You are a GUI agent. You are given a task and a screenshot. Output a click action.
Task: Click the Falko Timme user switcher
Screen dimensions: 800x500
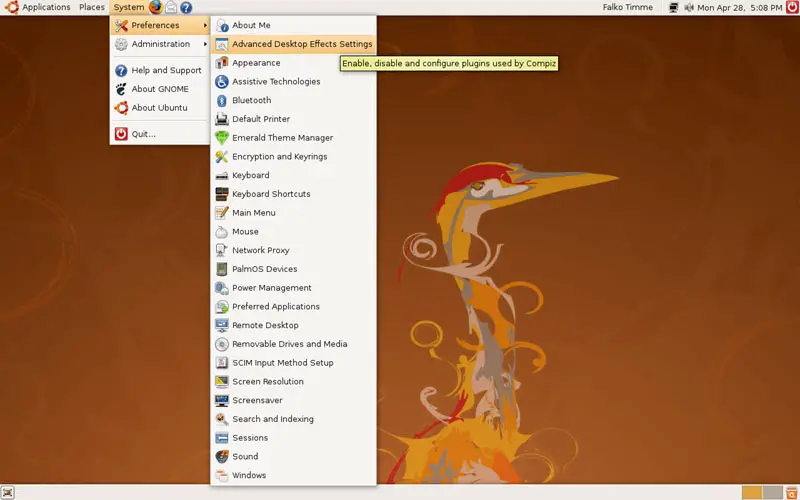[x=628, y=7]
